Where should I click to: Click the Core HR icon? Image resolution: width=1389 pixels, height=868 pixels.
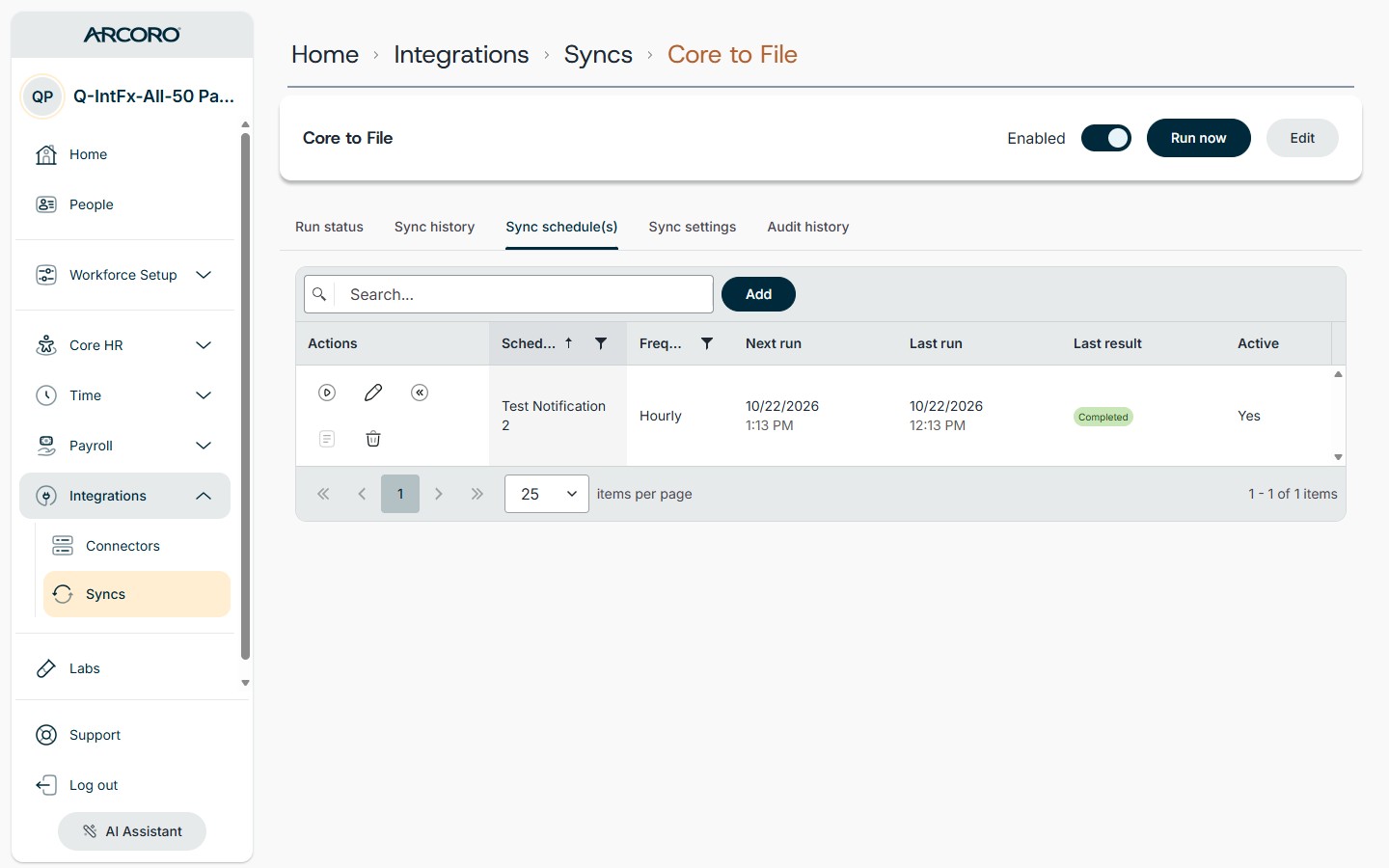click(x=46, y=345)
